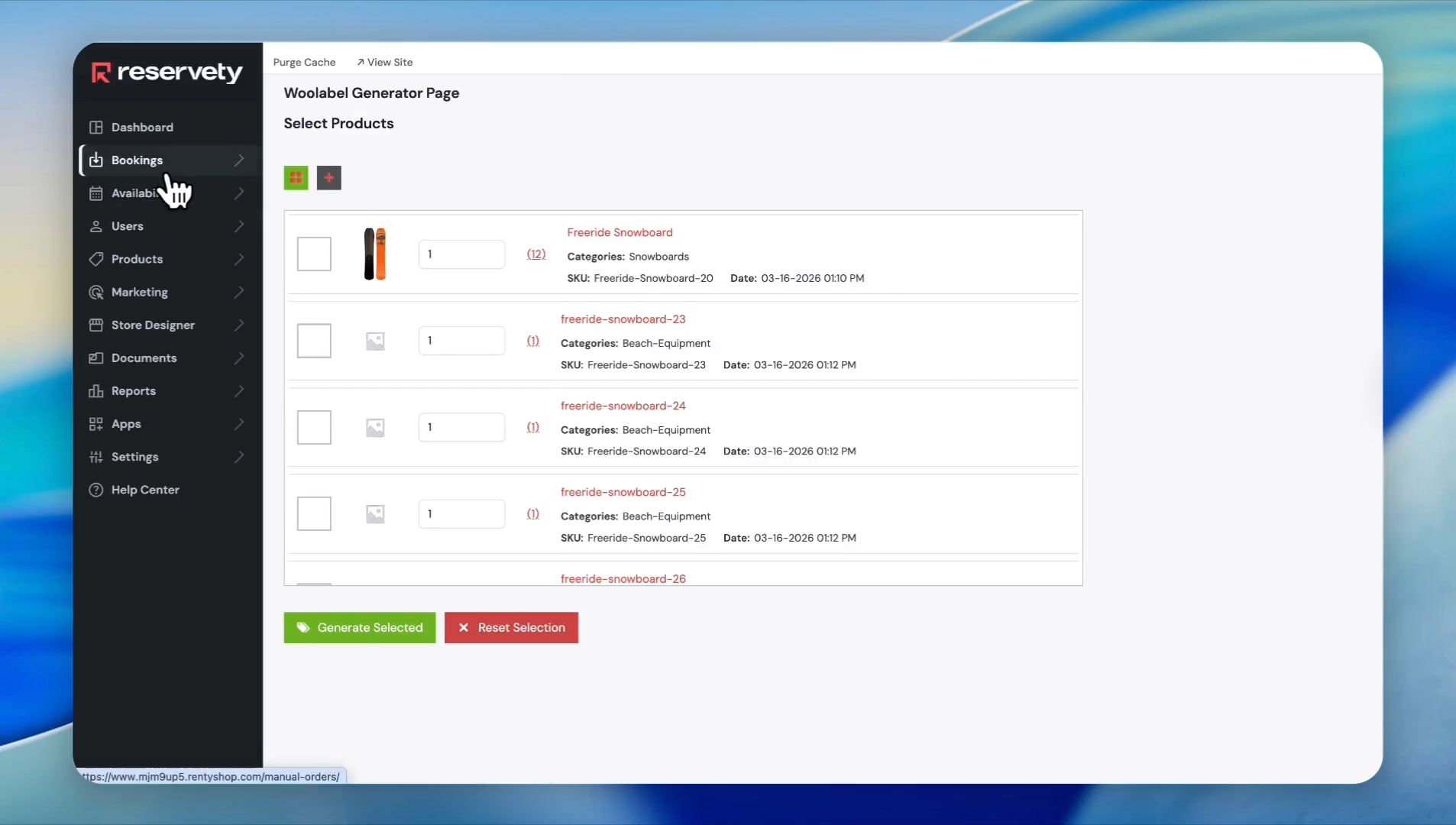1456x825 pixels.
Task: Expand the Store Designer submenu arrow
Action: coord(239,325)
